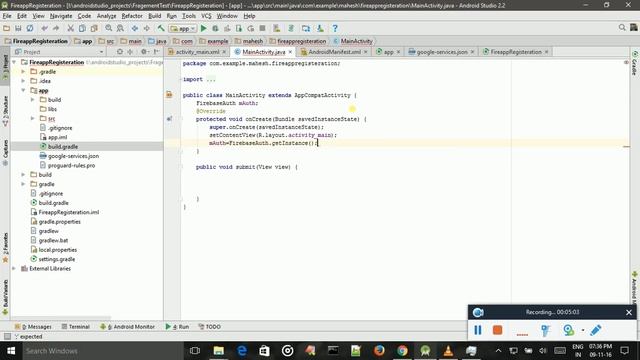Expand the src folder arrow
The image size is (640, 360).
tap(33, 118)
